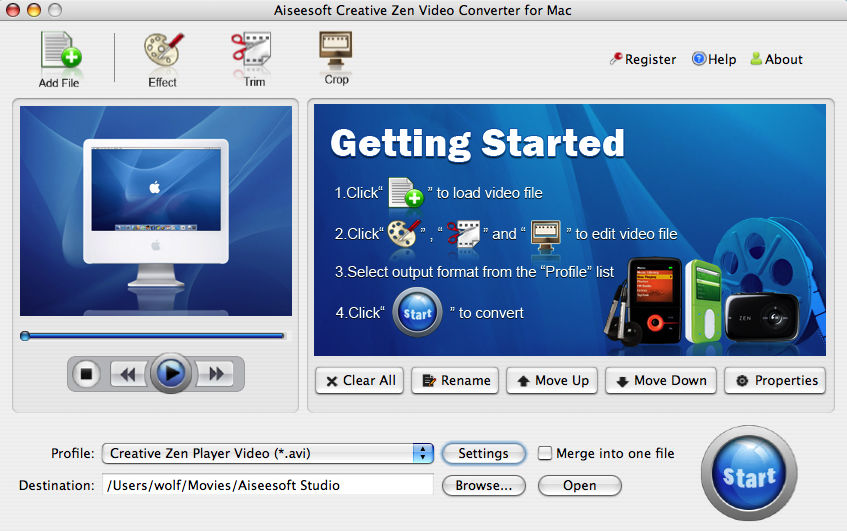Open the Crop tool

click(x=335, y=57)
